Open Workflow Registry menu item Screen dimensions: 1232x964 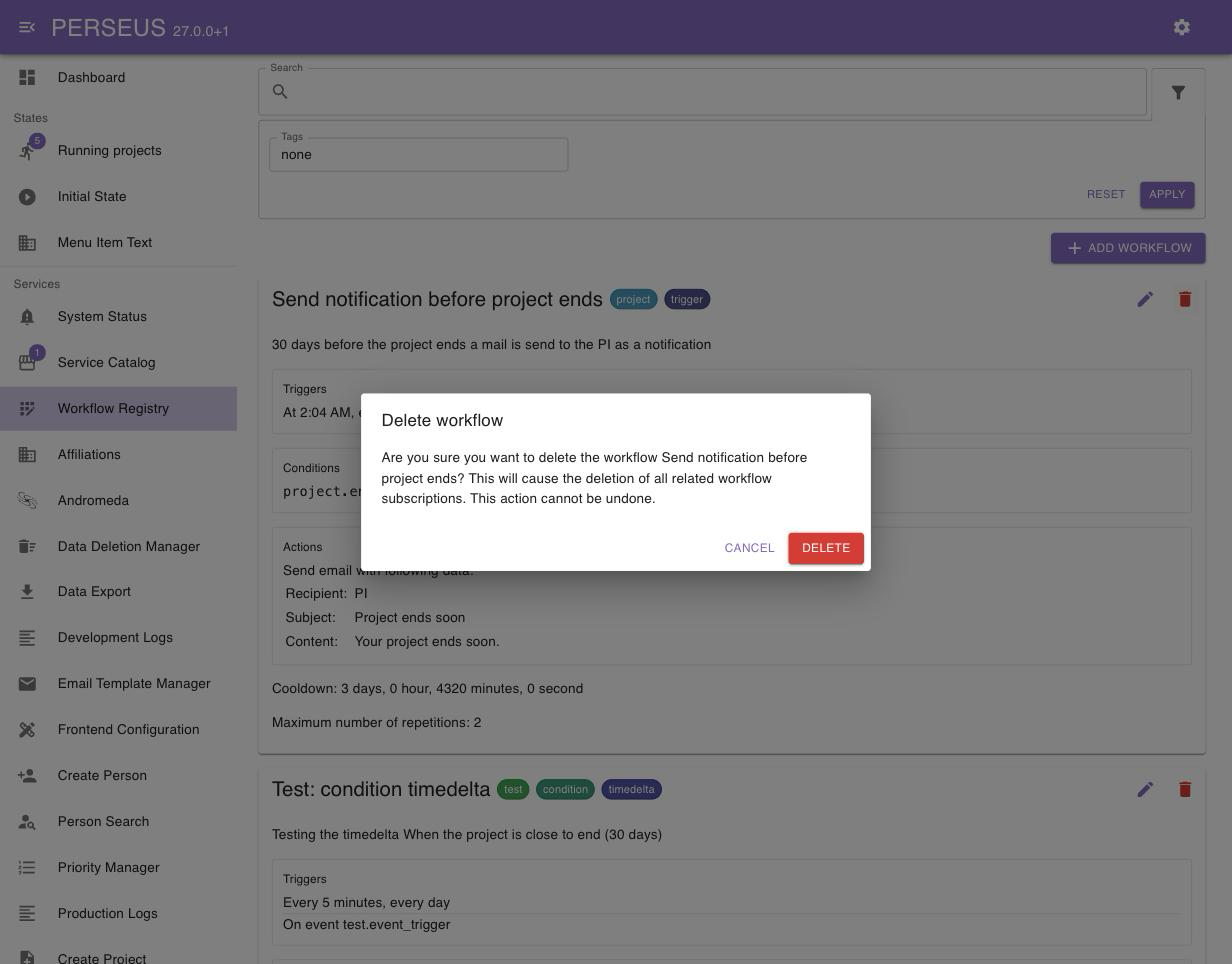point(118,409)
